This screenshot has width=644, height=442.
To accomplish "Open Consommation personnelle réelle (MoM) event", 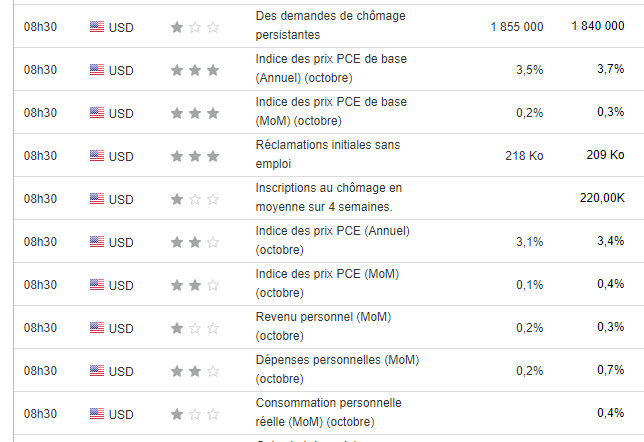I will click(x=328, y=413).
